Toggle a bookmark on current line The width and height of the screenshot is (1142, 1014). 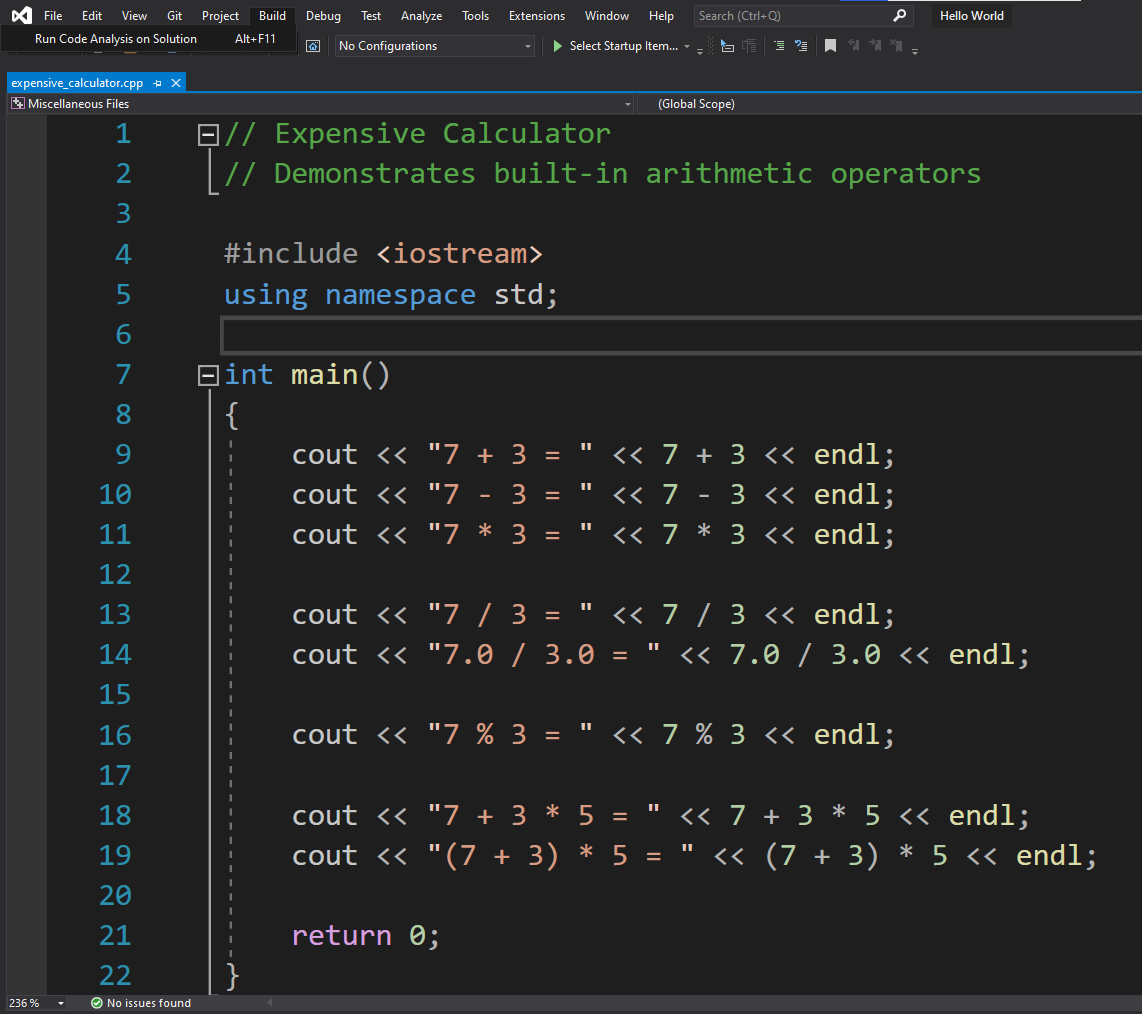830,46
